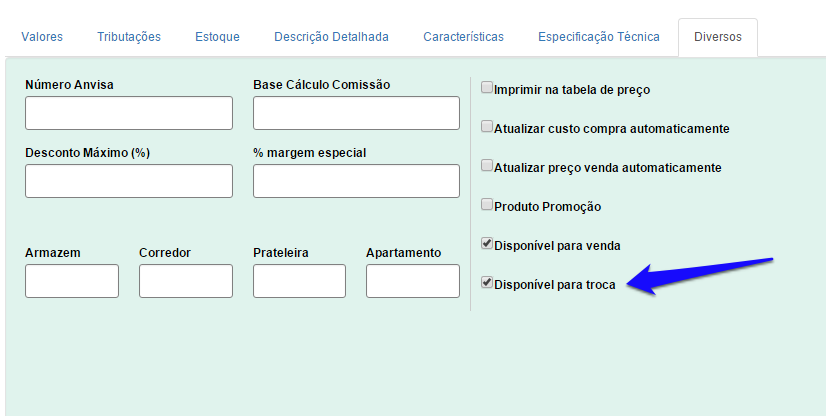This screenshot has height=416, width=826.
Task: Select the Estoque tab
Action: pyautogui.click(x=217, y=37)
